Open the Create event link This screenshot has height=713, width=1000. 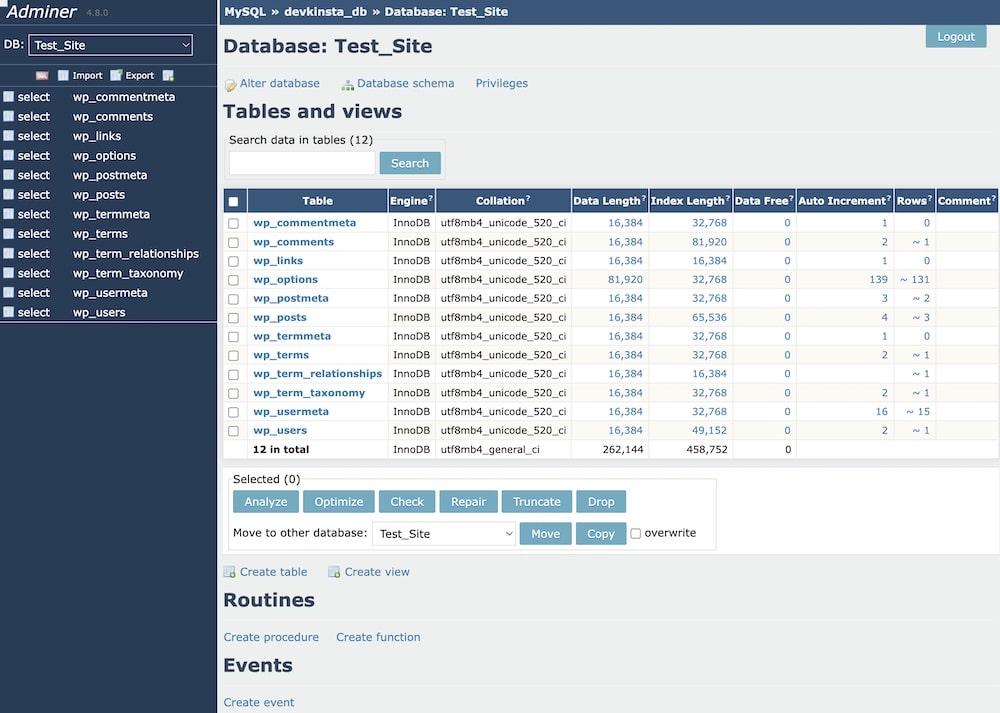(x=259, y=702)
